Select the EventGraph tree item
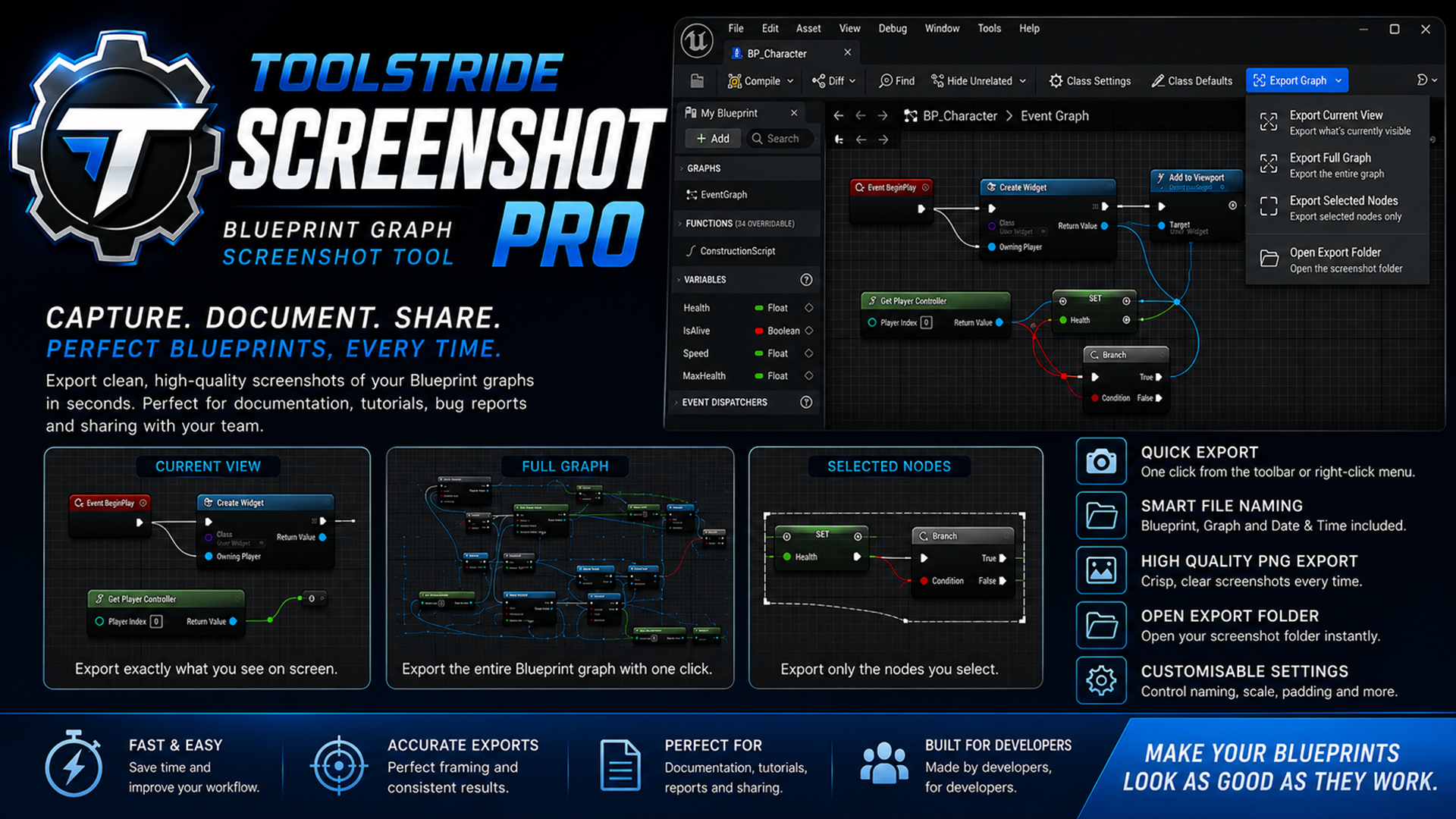 point(717,195)
